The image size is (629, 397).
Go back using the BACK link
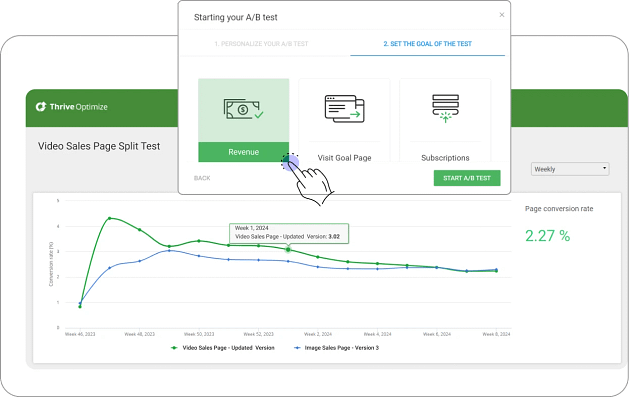[x=202, y=178]
